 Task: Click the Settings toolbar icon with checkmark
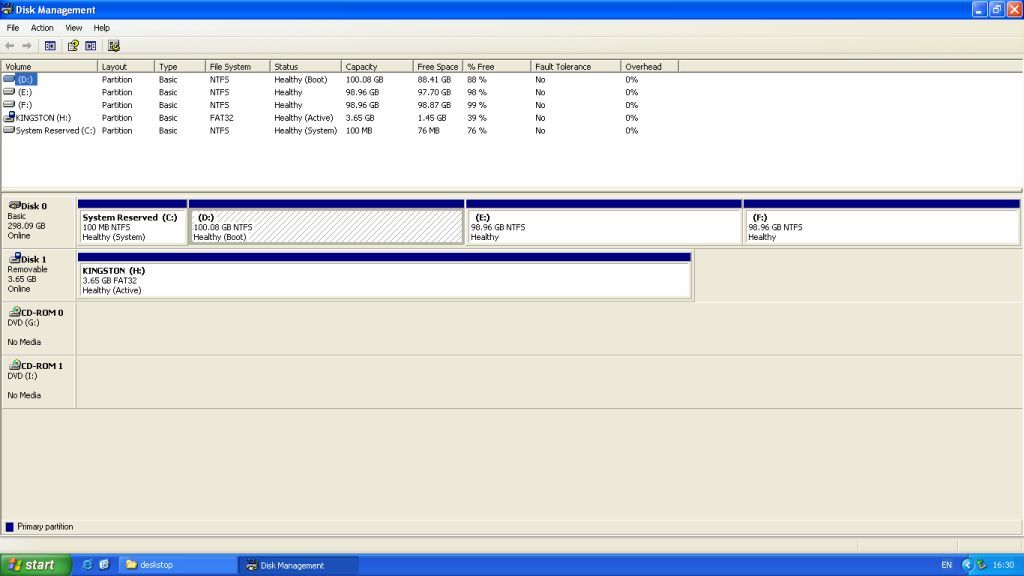114,46
